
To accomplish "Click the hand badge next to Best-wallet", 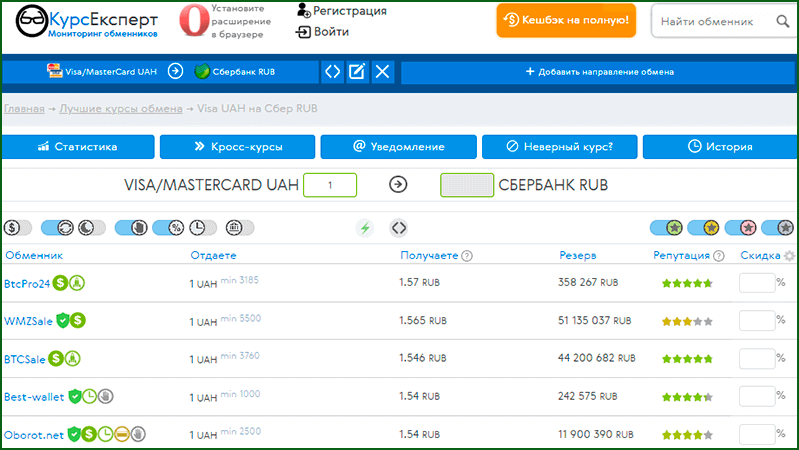I will (x=105, y=396).
